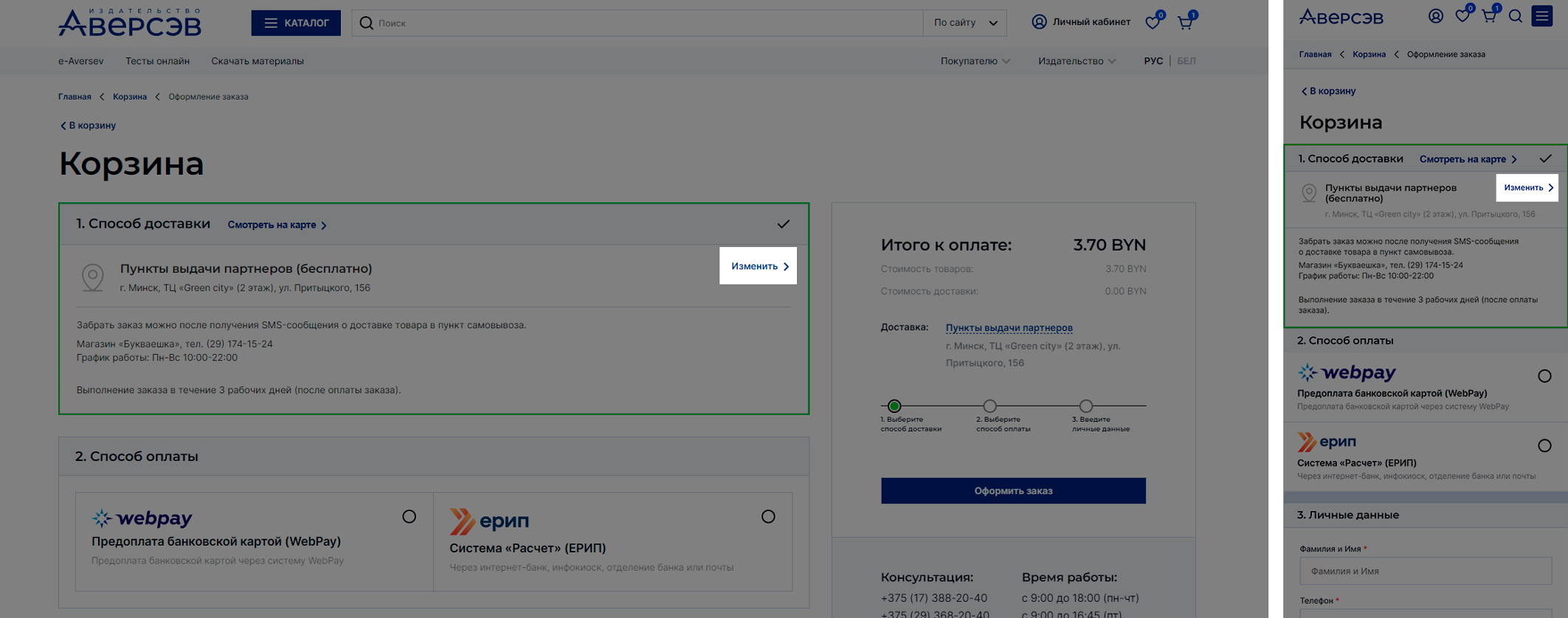1568x618 pixels.
Task: Open shopping cart icon in desktop header
Action: [1185, 23]
